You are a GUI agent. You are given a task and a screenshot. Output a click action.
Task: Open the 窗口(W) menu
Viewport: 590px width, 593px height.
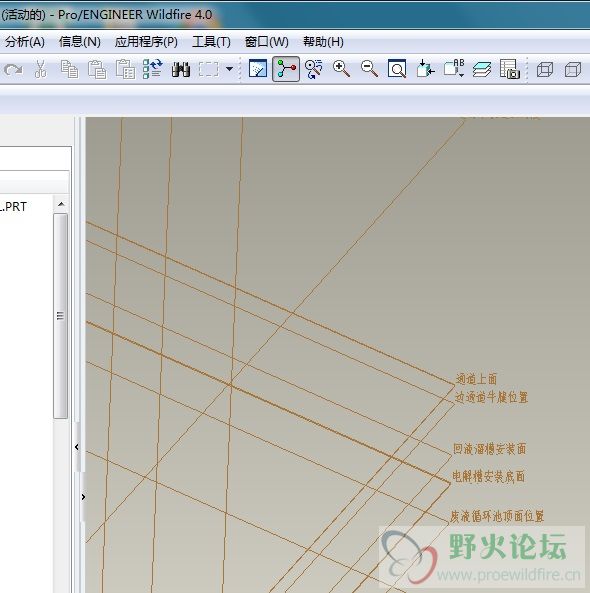point(267,42)
